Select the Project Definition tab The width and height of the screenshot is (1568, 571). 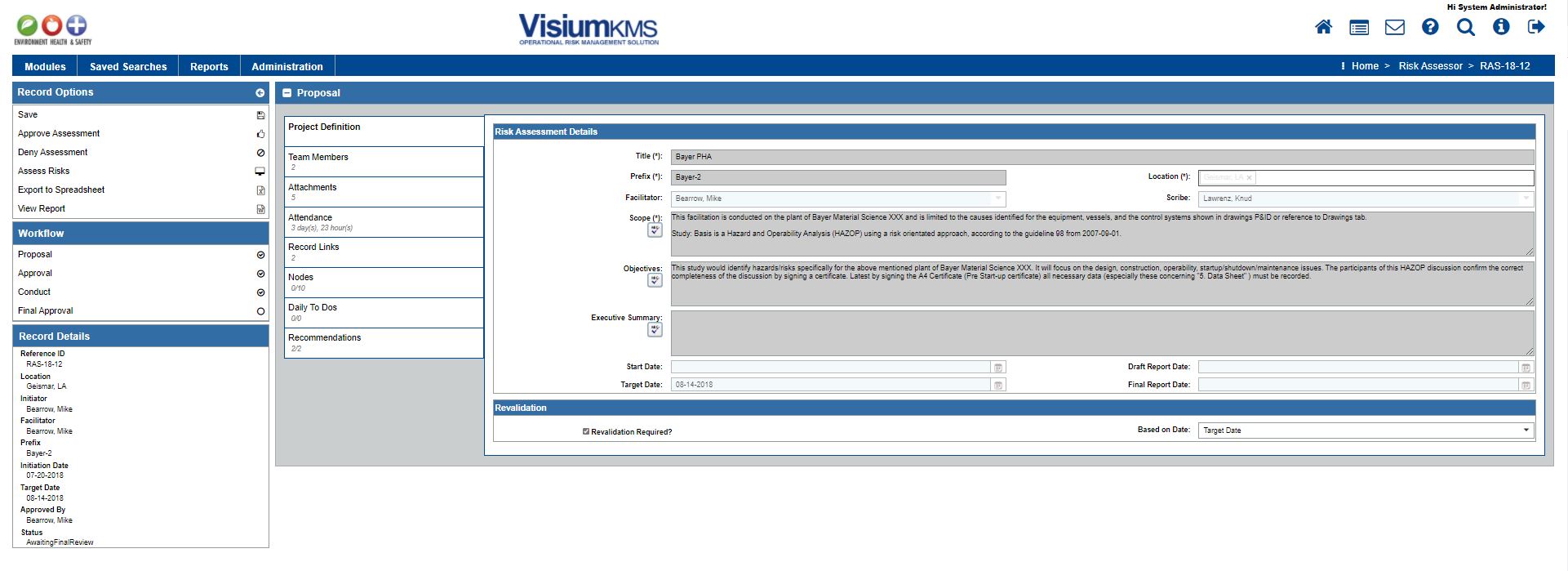click(x=384, y=132)
